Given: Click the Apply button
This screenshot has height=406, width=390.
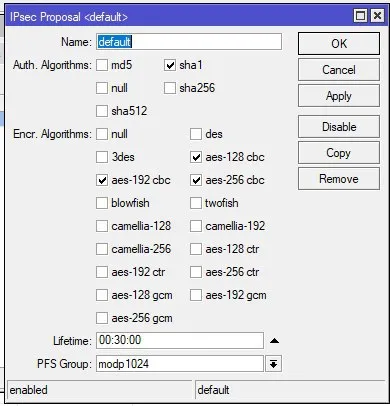Looking at the screenshot, I should point(339,96).
